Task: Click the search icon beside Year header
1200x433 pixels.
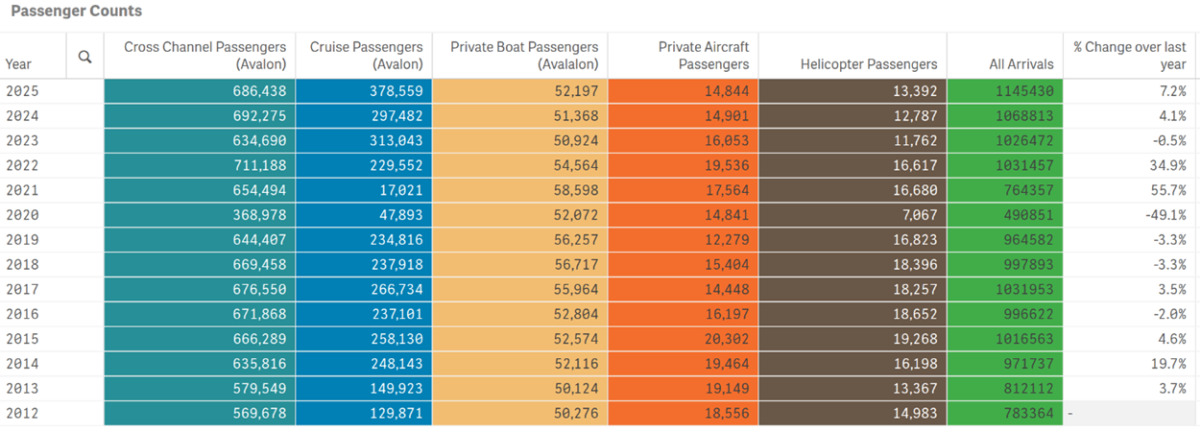Action: (x=85, y=56)
